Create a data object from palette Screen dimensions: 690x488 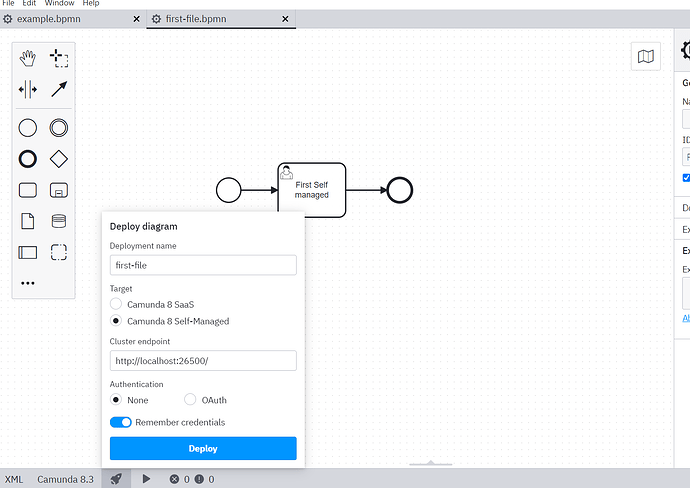pos(28,221)
